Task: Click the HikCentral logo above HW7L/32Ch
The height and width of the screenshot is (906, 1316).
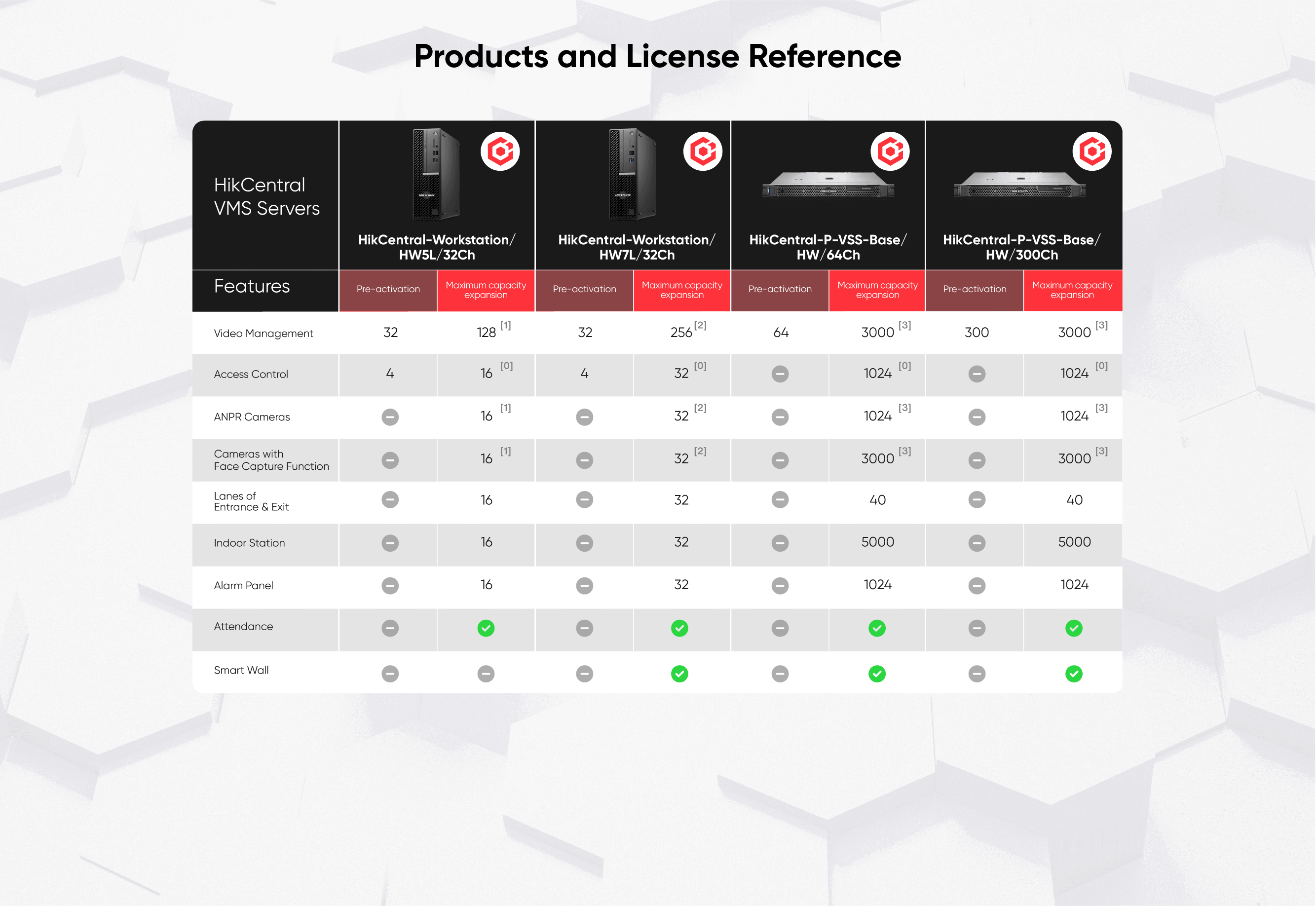Action: tap(703, 151)
